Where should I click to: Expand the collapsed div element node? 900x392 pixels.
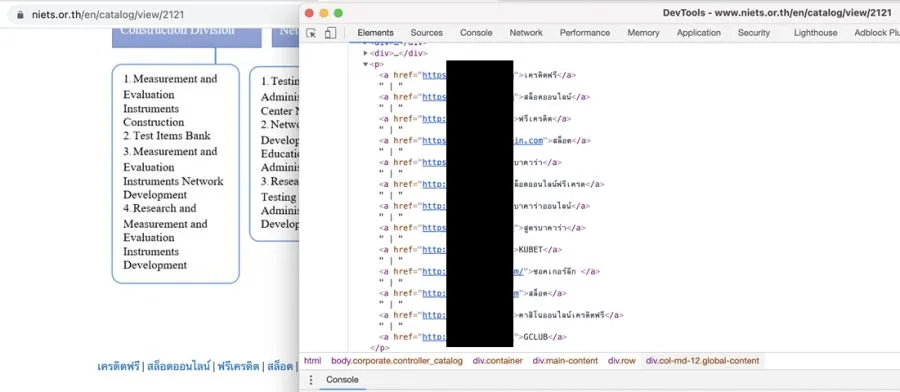point(366,53)
